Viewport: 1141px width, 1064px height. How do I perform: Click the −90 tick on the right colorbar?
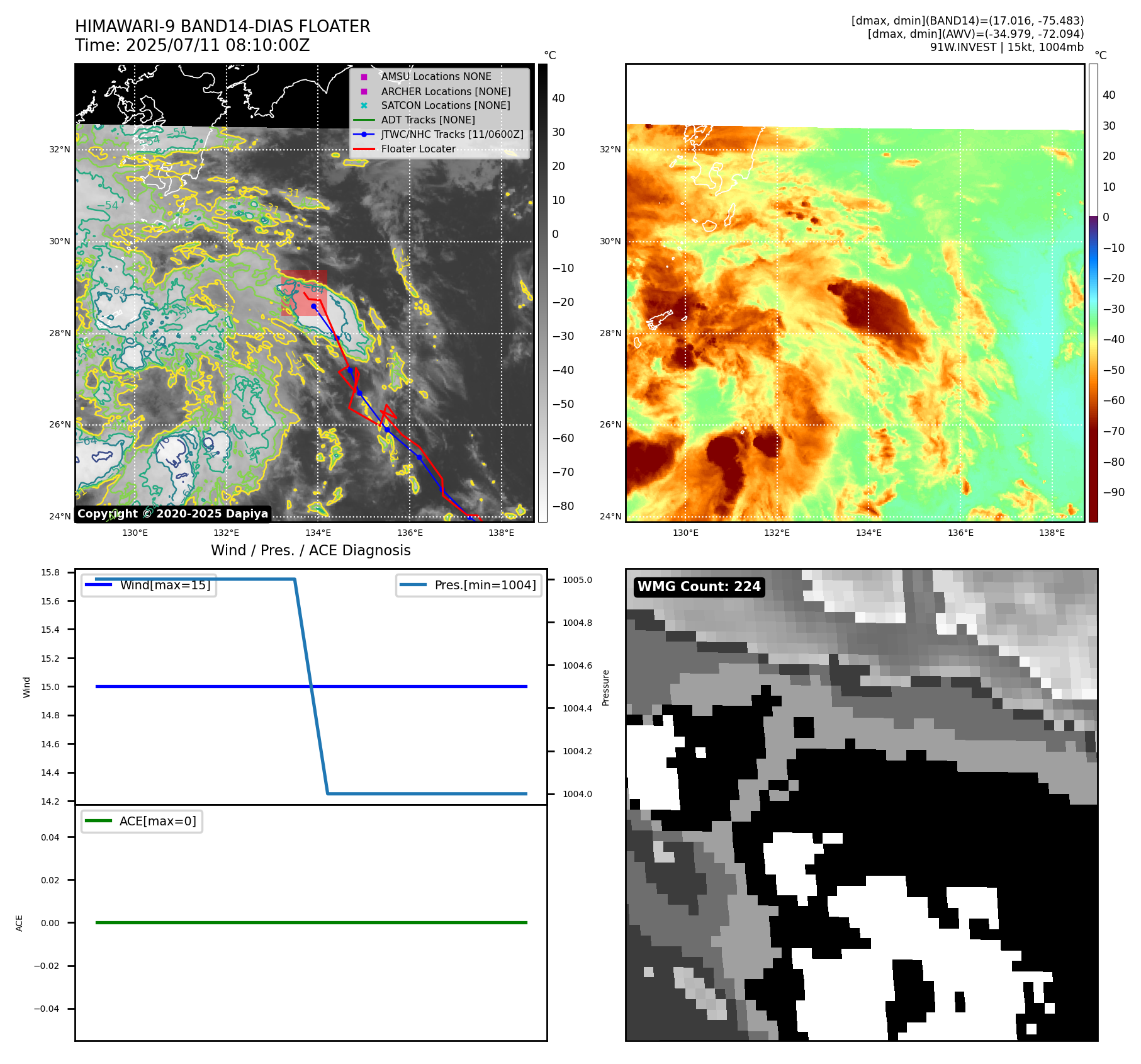(x=1113, y=492)
